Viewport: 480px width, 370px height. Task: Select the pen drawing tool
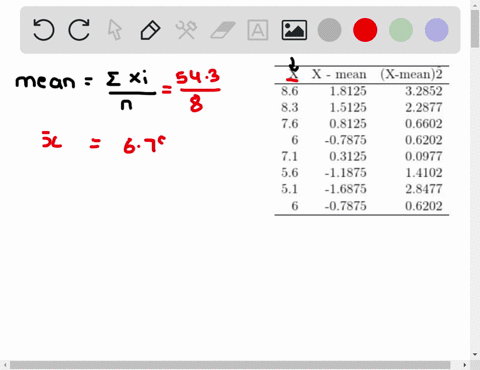click(150, 30)
